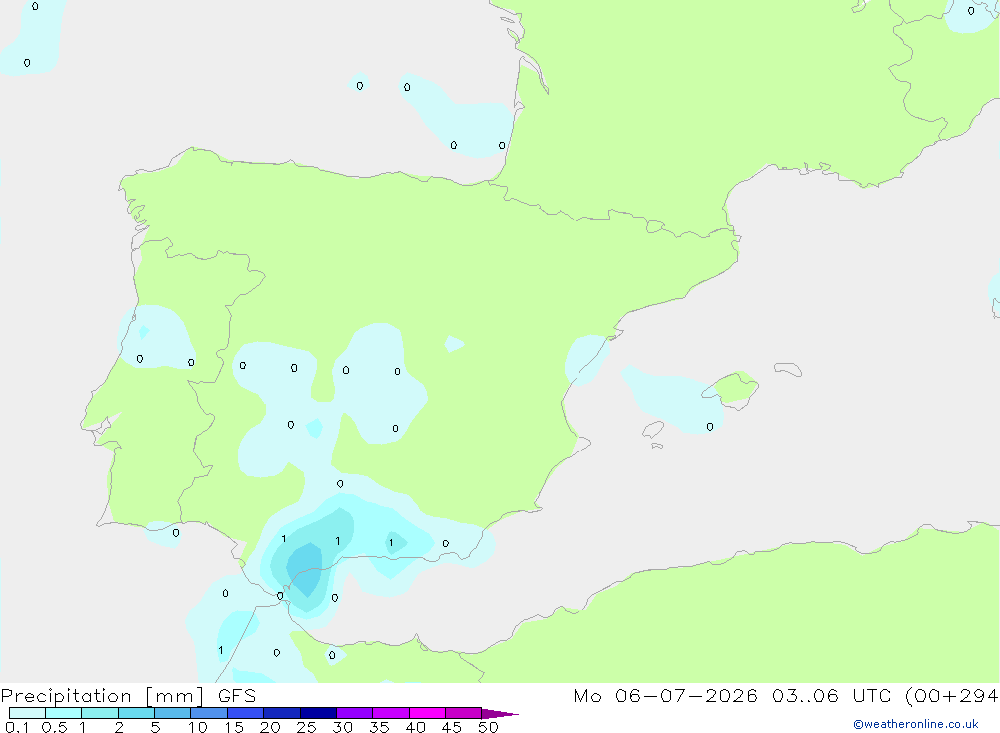
Task: Click the 0.1–0.5 mm lightest cyan legend swatch
Action: [27, 713]
